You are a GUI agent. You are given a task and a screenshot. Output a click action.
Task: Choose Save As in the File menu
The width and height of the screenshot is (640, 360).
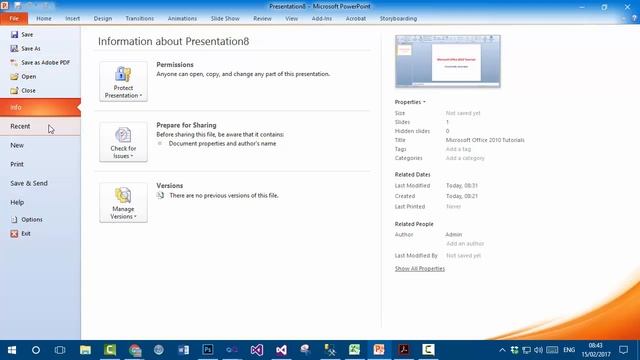pyautogui.click(x=31, y=49)
